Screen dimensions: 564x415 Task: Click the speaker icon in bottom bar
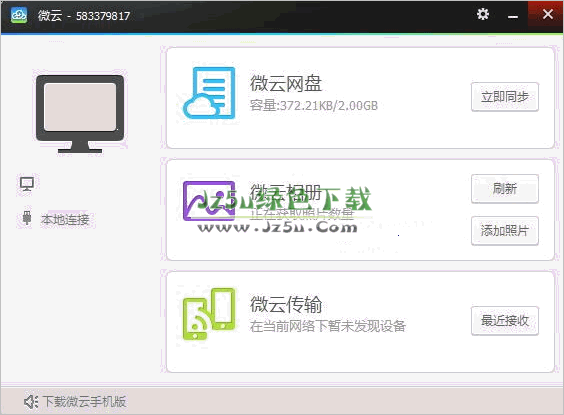(31, 401)
